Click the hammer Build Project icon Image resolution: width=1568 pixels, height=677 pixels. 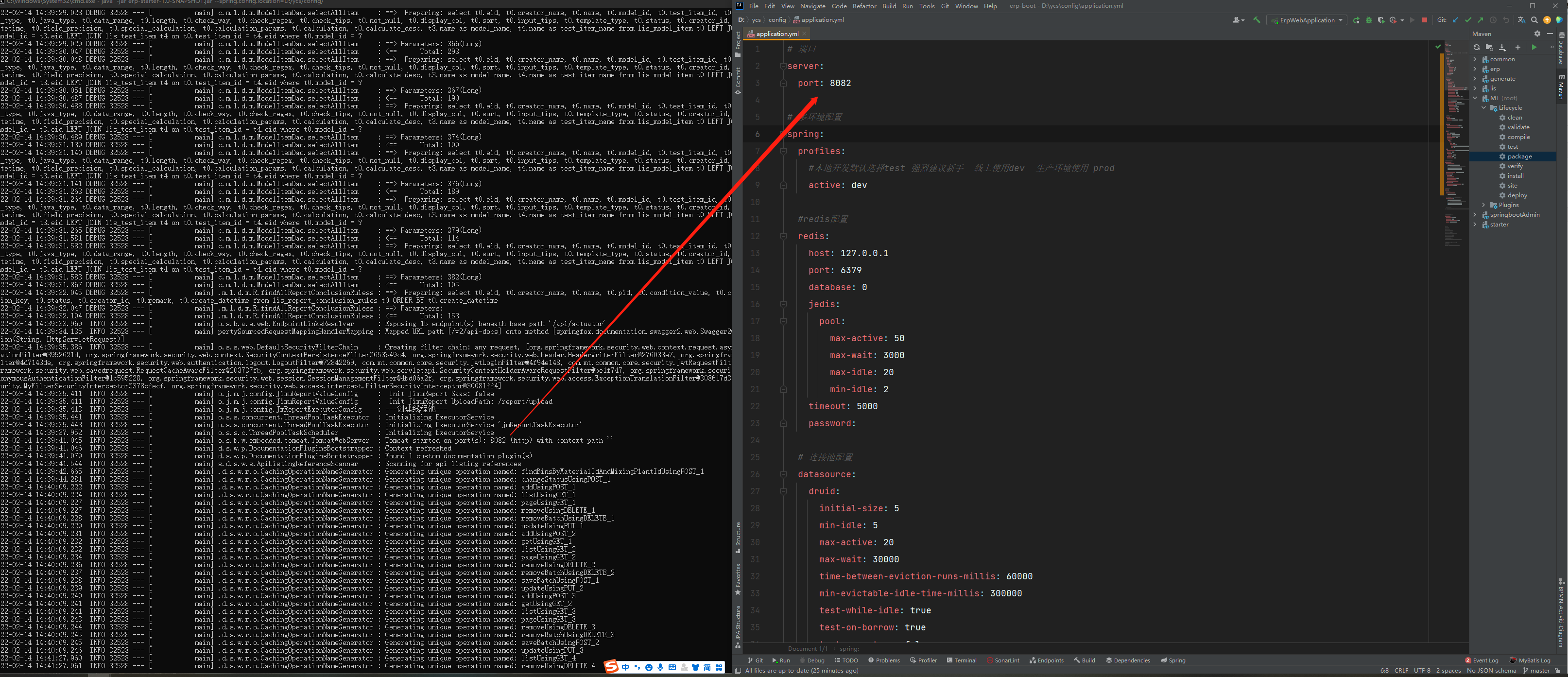[x=1257, y=20]
